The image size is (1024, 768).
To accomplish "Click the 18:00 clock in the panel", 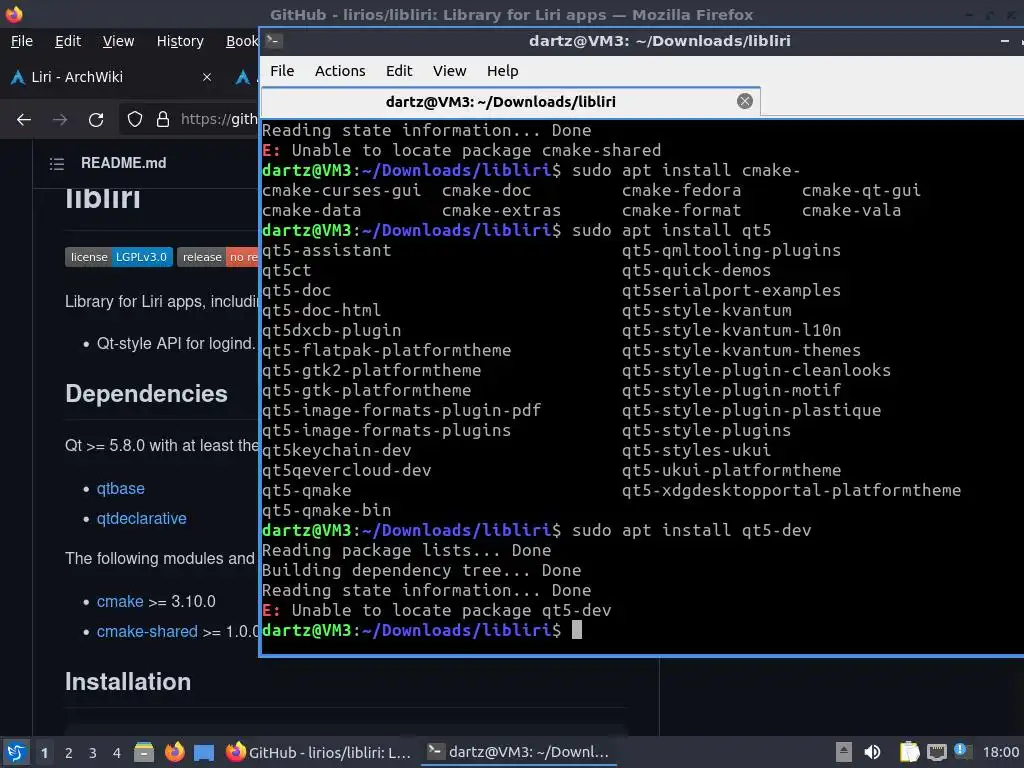I will tap(1000, 752).
